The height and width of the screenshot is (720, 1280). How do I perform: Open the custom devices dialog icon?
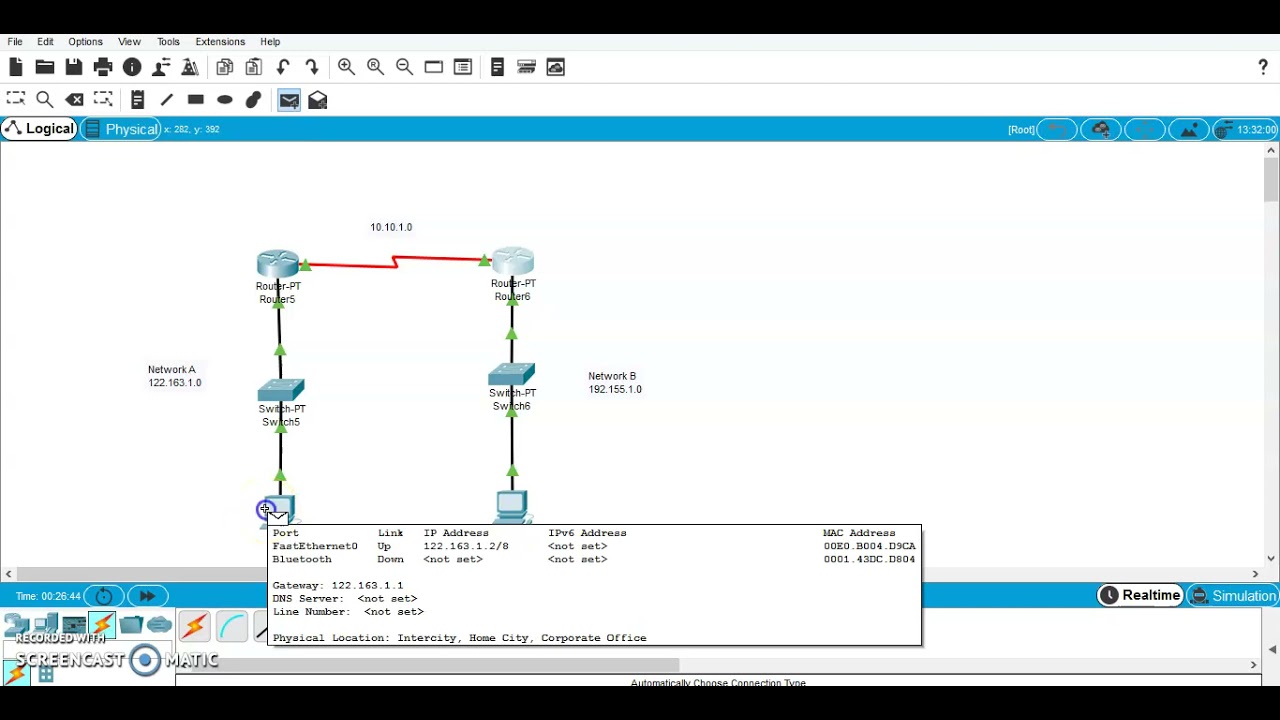point(462,67)
